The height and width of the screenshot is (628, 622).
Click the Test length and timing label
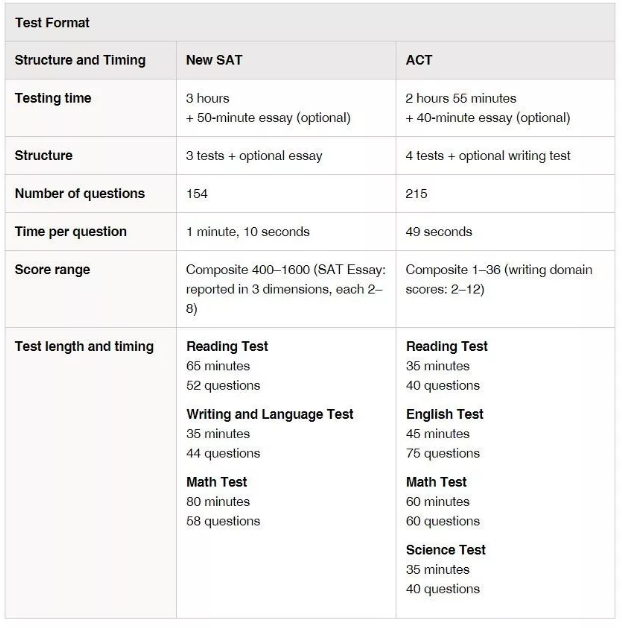click(84, 346)
